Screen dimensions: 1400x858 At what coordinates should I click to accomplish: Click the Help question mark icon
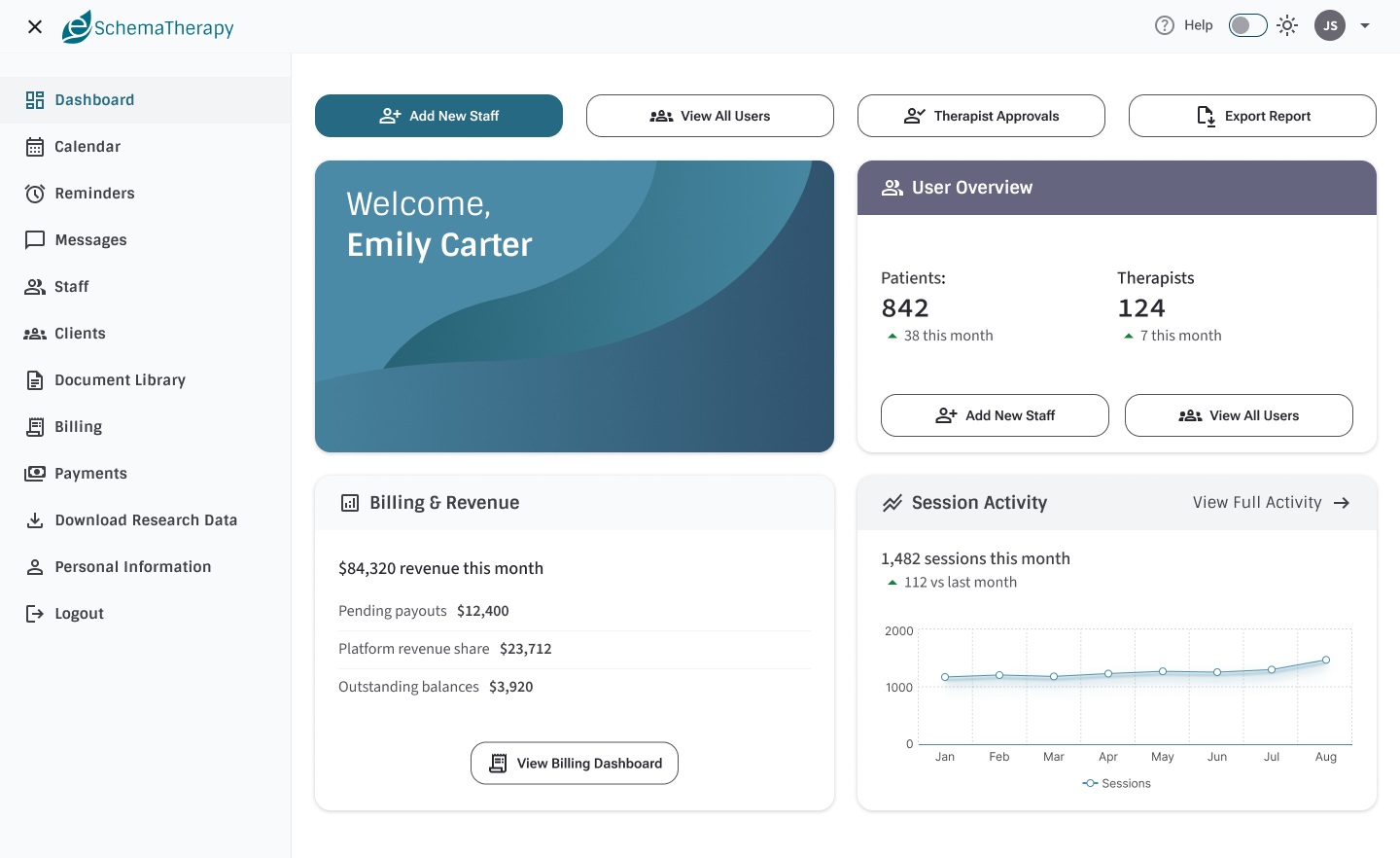click(1165, 25)
